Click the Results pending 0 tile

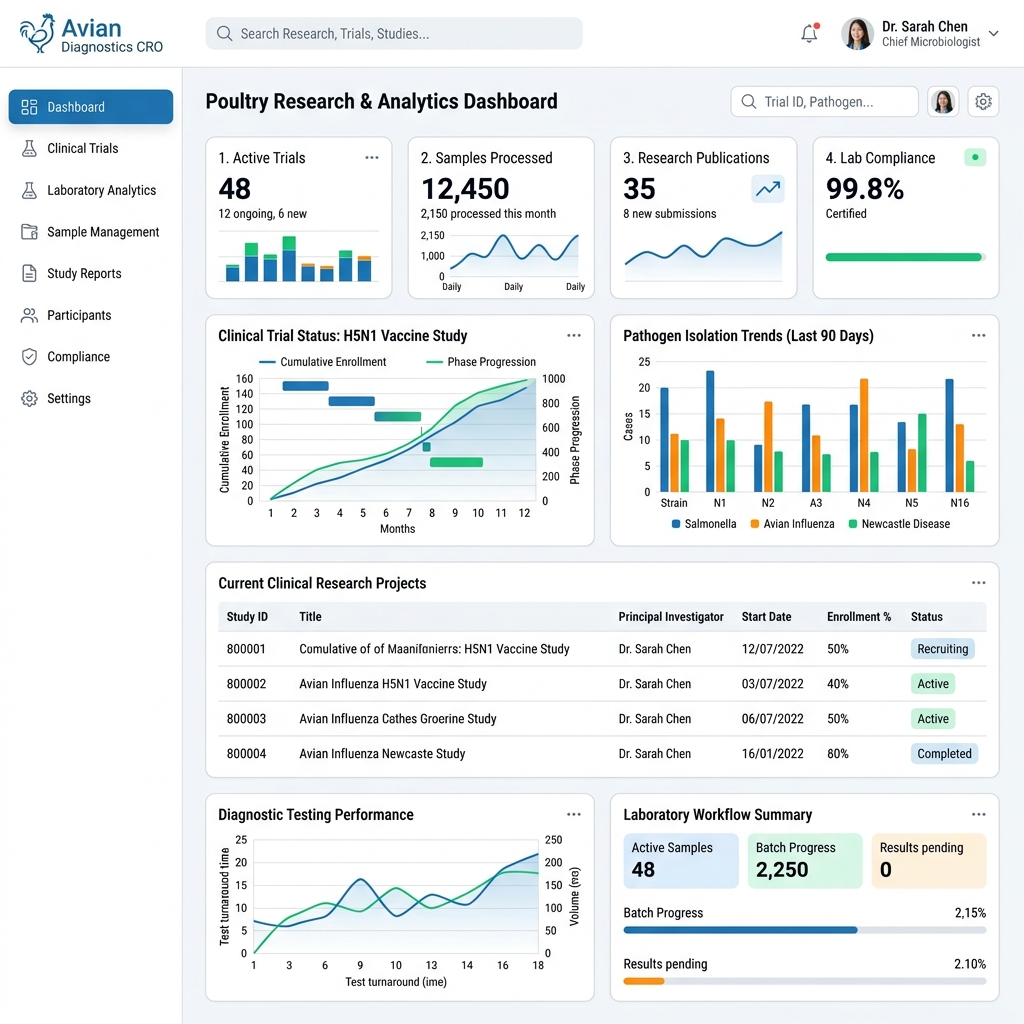point(929,861)
